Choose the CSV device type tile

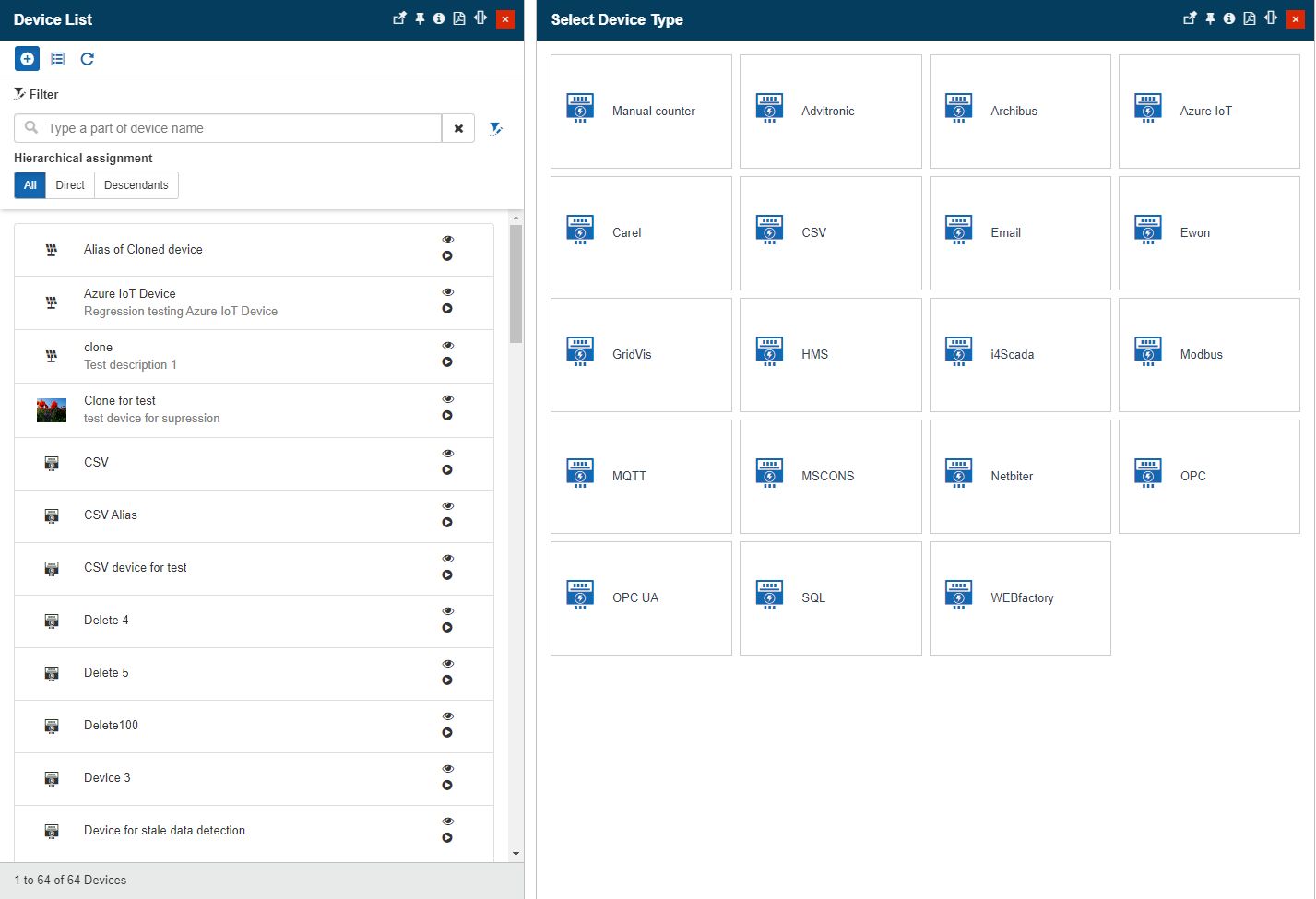(x=830, y=233)
